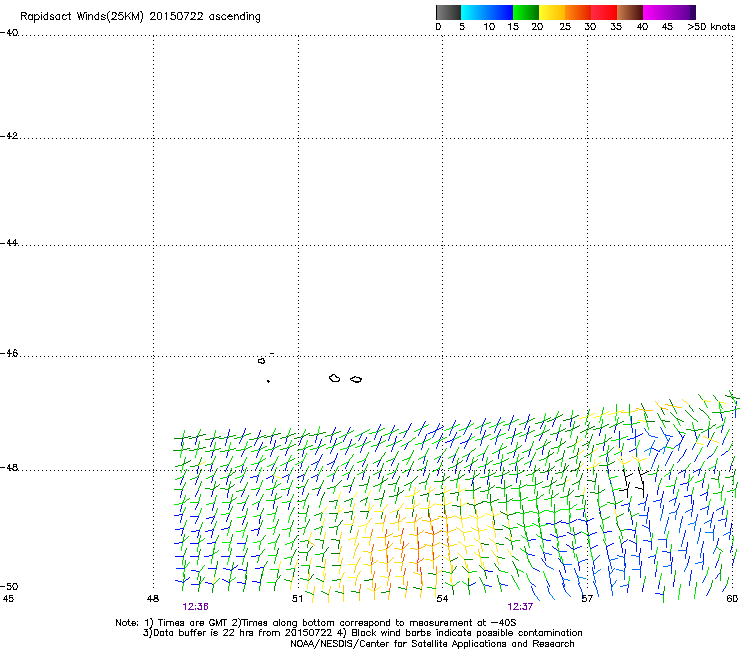Click the legend label '25'
Screen dimensions: 740x650
click(x=565, y=27)
